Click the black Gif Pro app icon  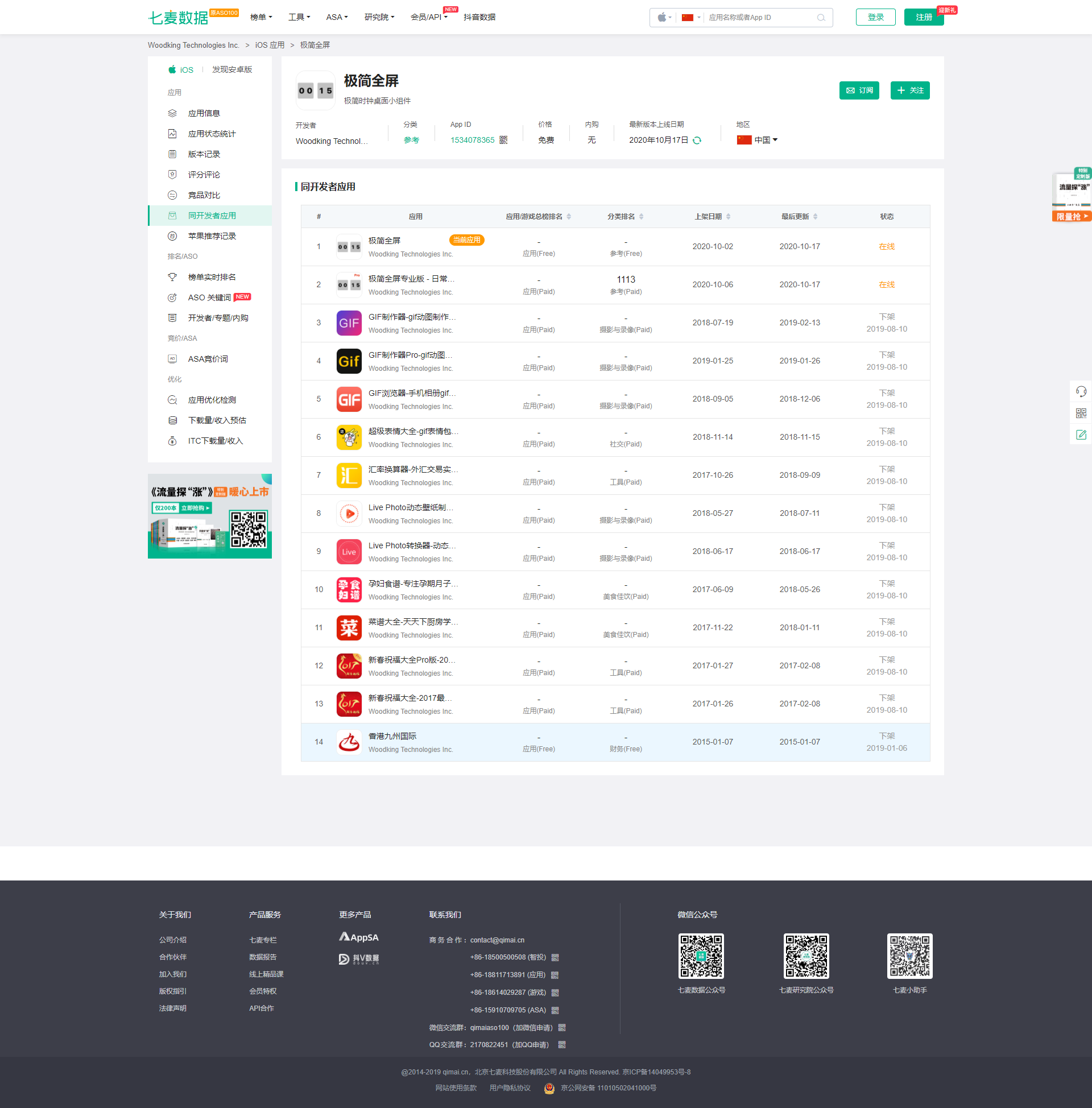[x=349, y=361]
